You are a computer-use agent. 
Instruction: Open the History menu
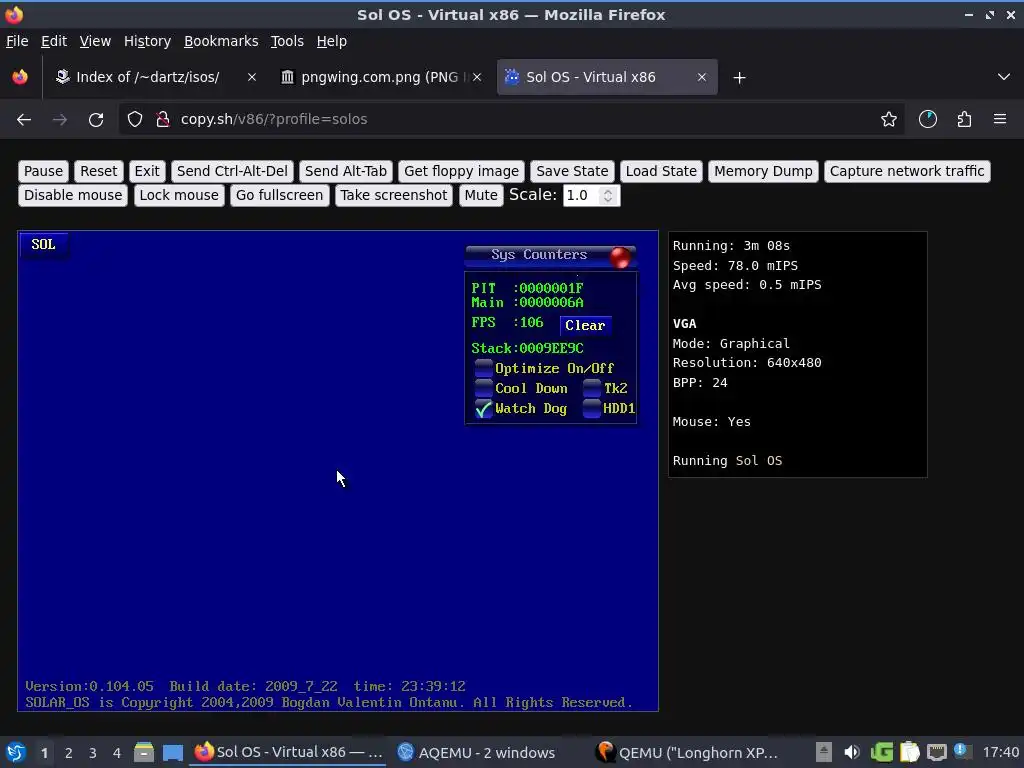click(x=147, y=41)
